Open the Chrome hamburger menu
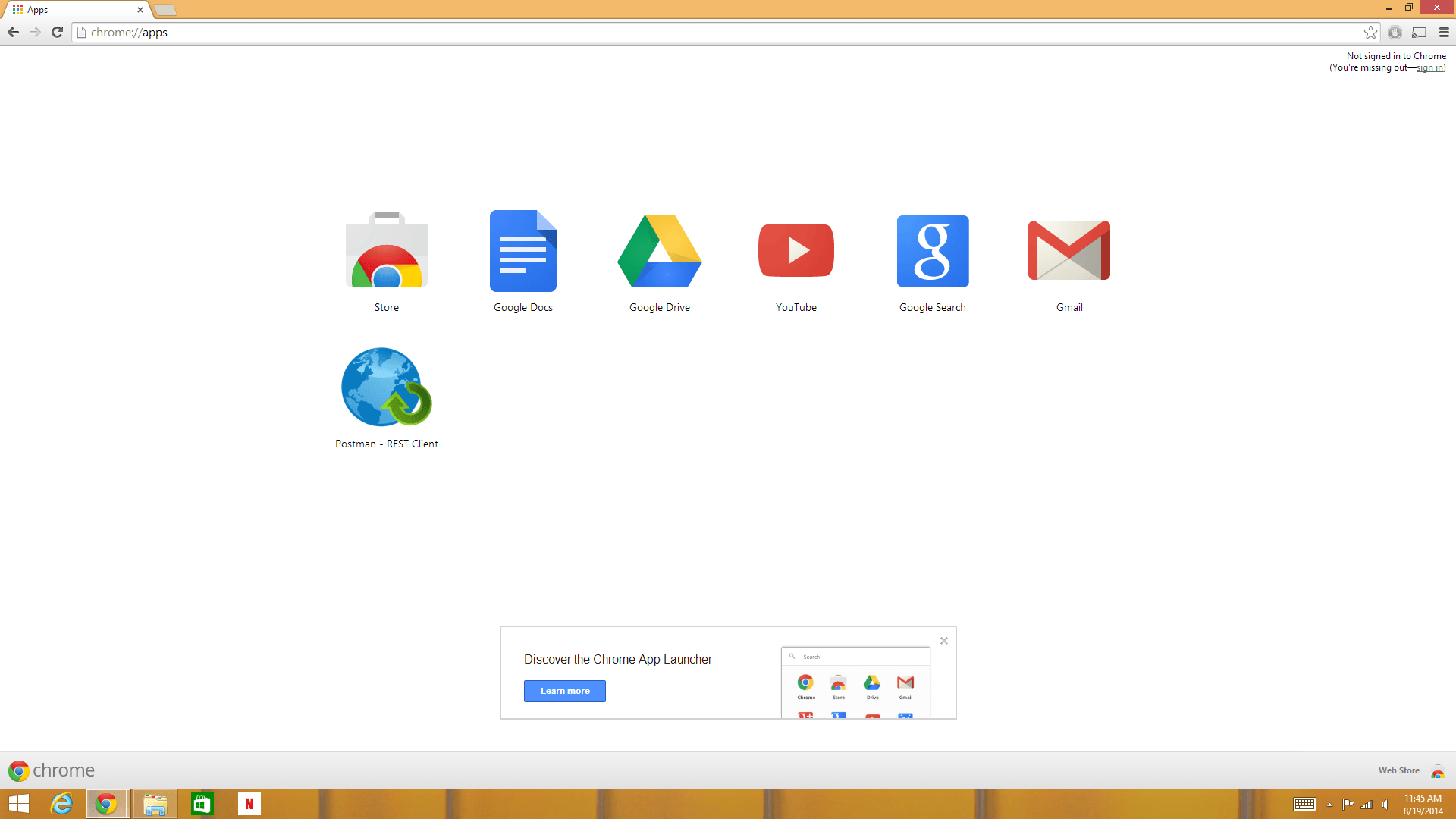 tap(1444, 32)
